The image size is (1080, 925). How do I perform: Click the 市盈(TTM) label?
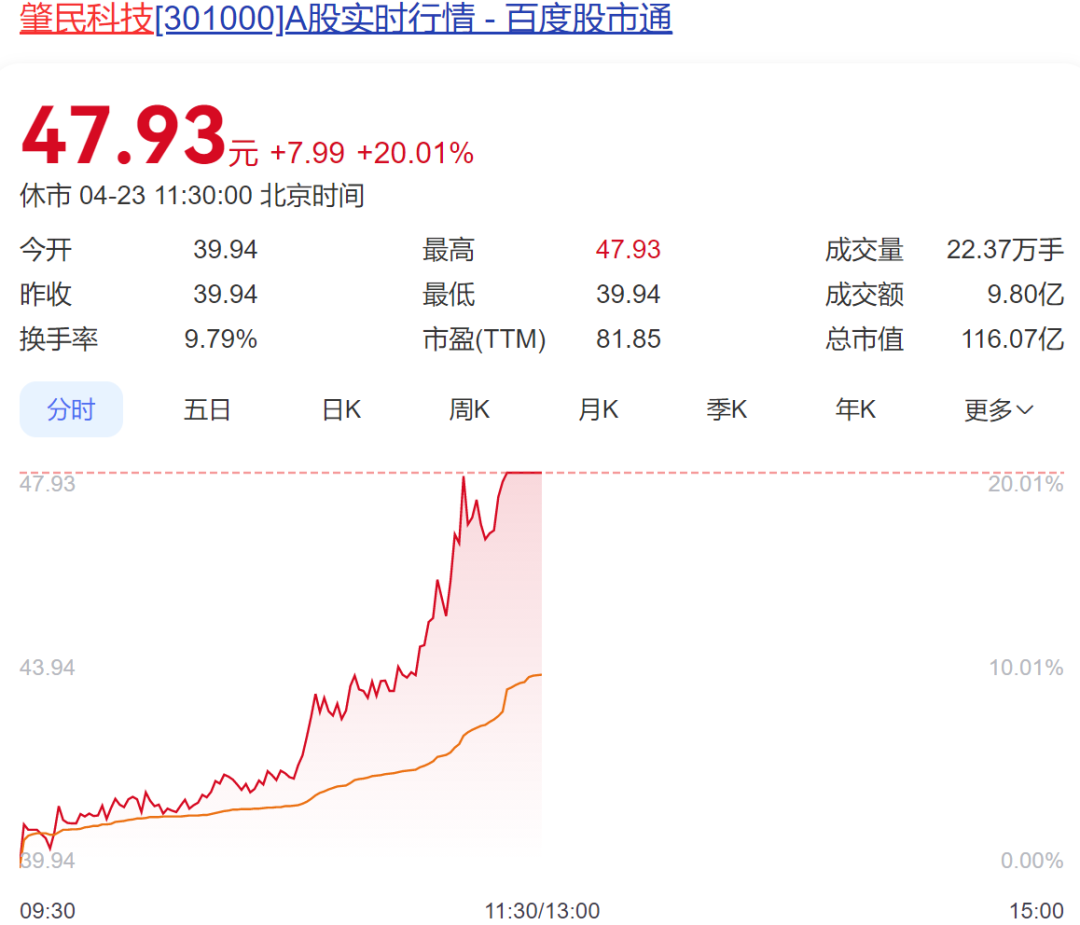click(484, 339)
